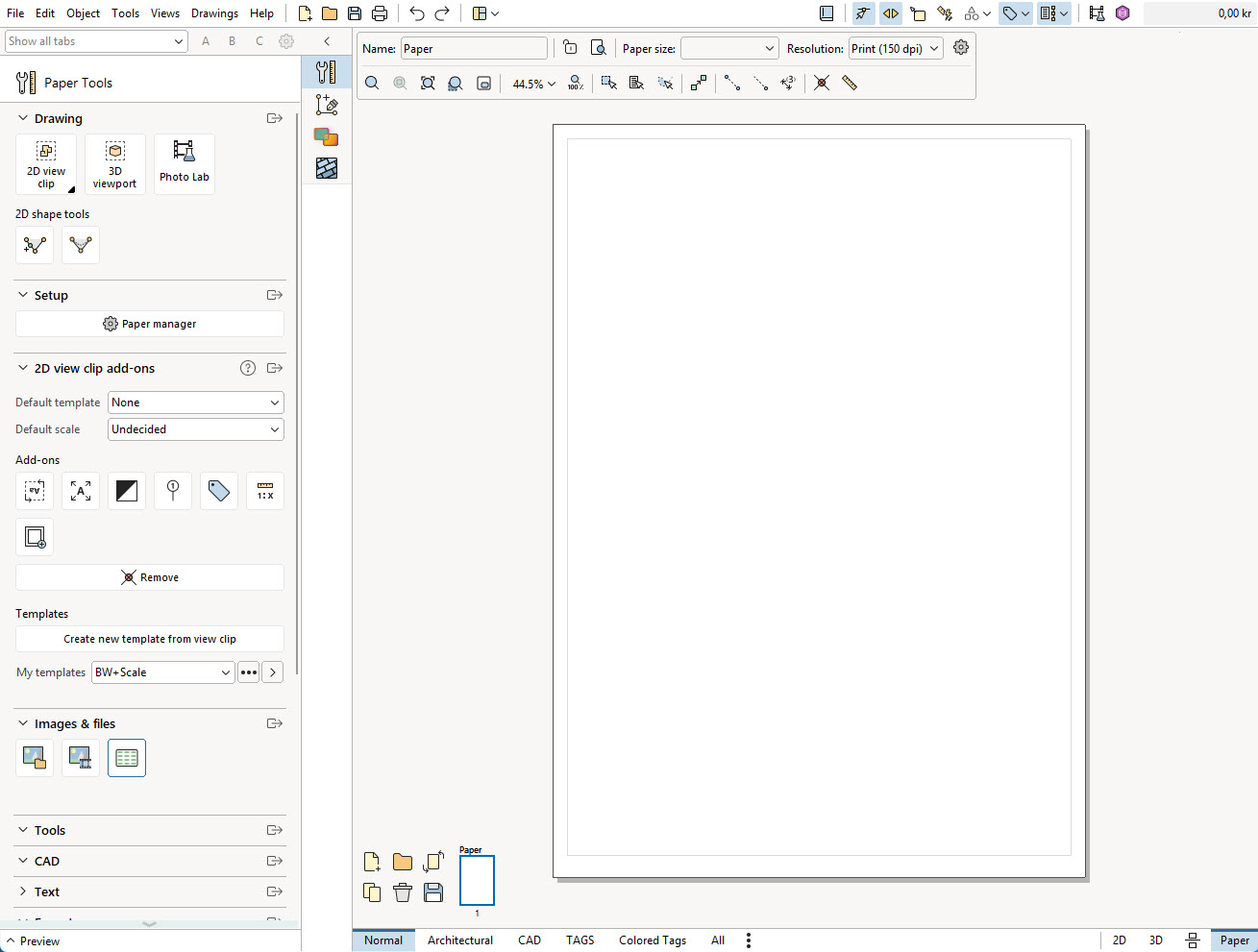Open the Show all tabs dropdown
1258x952 pixels.
(96, 41)
